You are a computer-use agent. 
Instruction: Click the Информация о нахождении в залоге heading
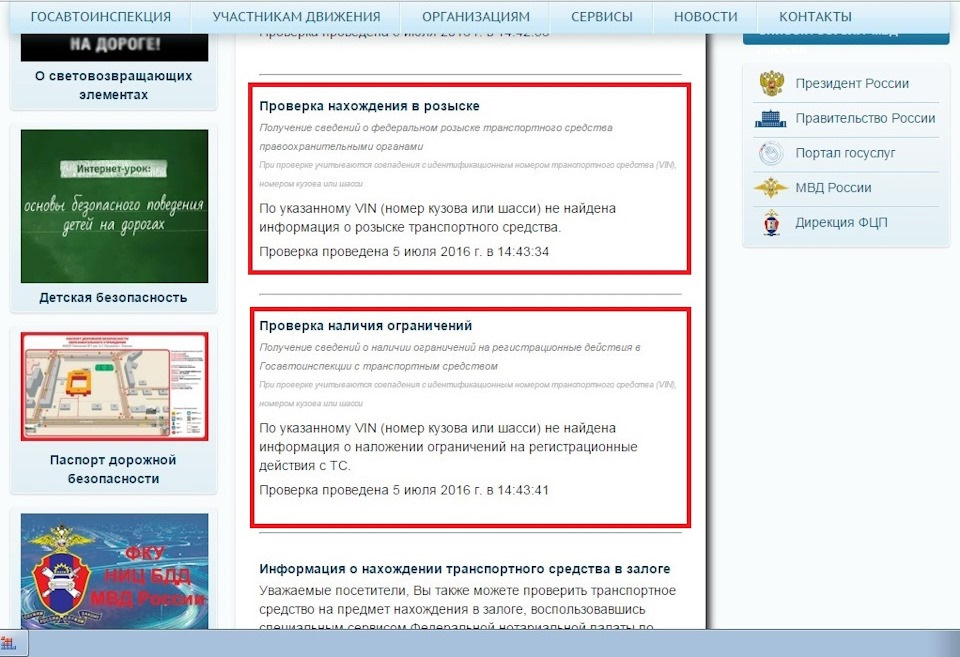click(465, 569)
